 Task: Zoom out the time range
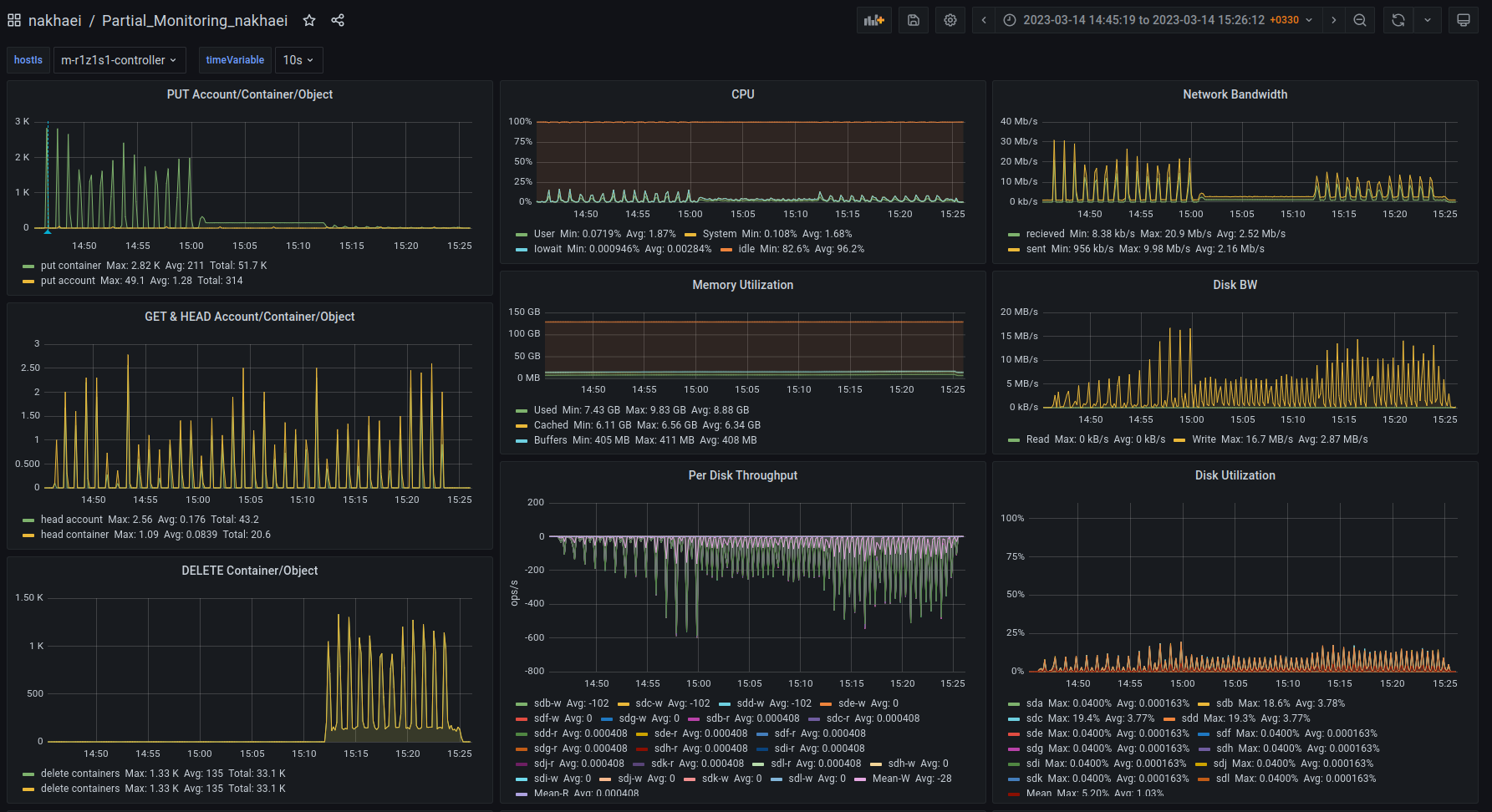pyautogui.click(x=1360, y=20)
